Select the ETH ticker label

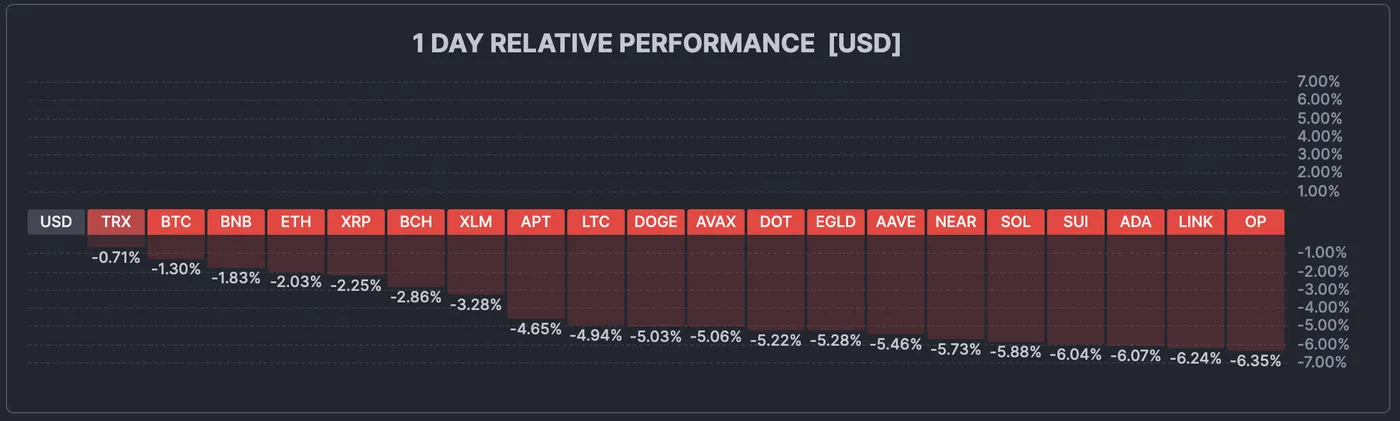tap(296, 222)
